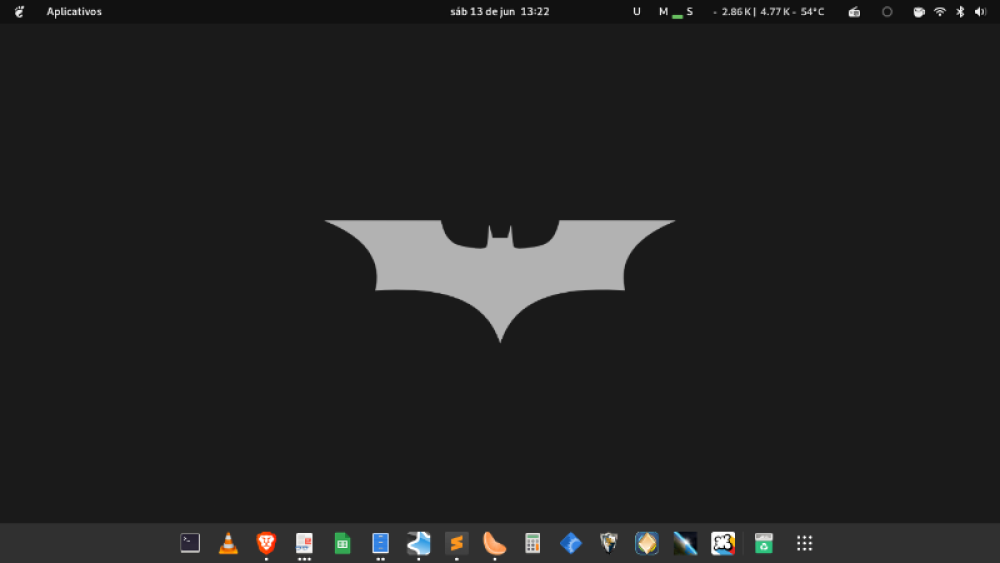Open the colorful cartoon app icon
The height and width of the screenshot is (563, 1000).
coord(723,543)
